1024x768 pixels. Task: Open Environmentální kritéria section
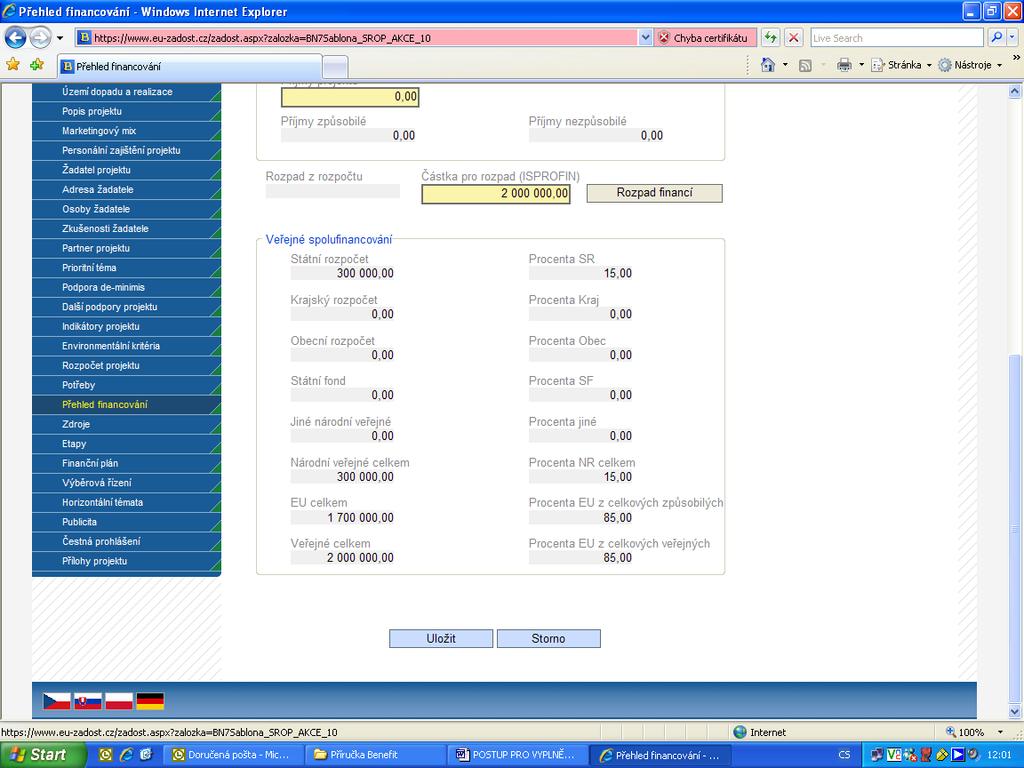click(x=126, y=347)
